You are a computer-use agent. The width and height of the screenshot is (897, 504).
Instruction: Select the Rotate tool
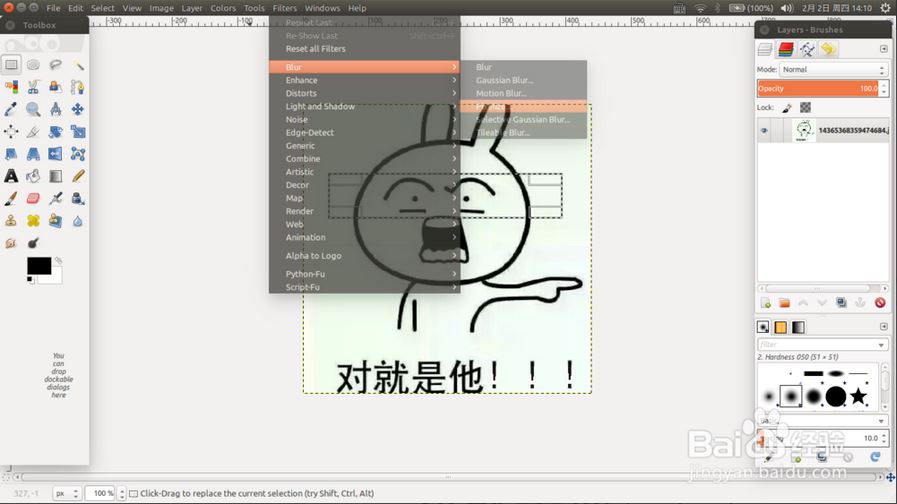click(x=55, y=132)
